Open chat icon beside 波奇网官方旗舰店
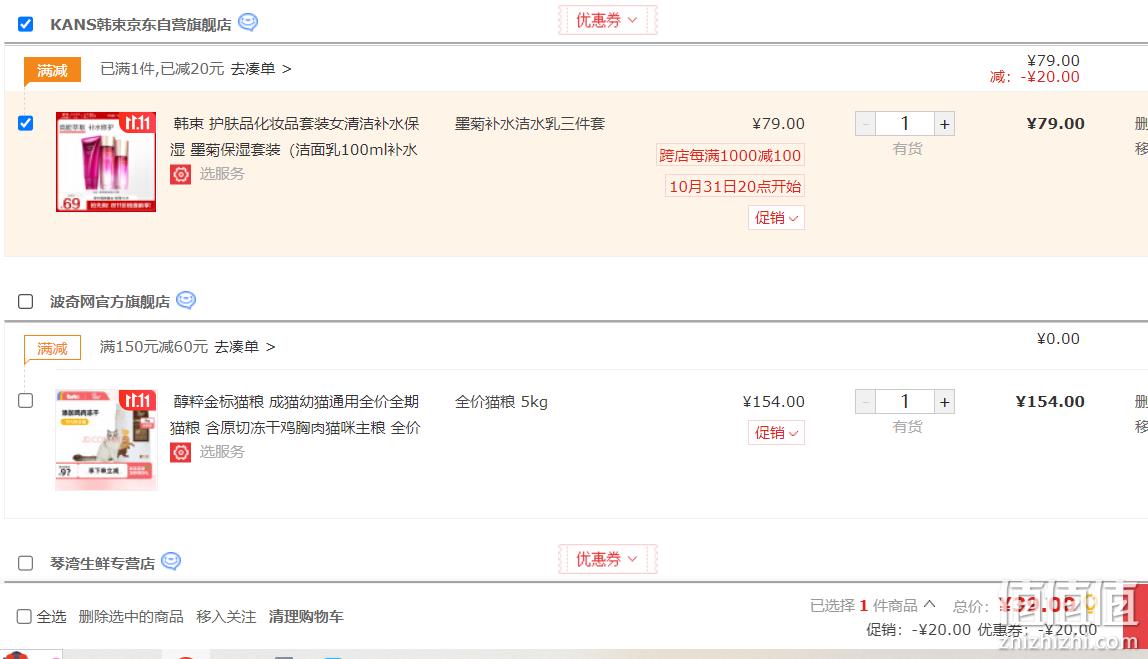 tap(186, 300)
